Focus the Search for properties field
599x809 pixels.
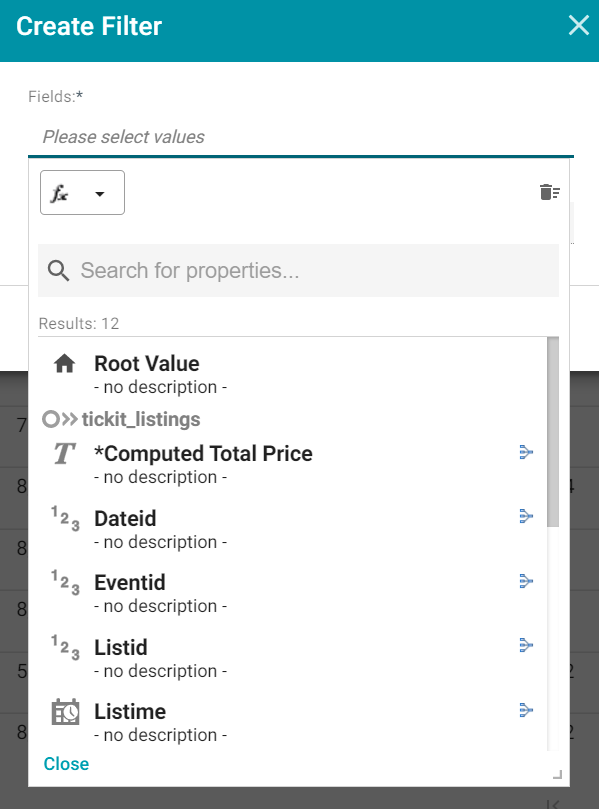coord(298,270)
